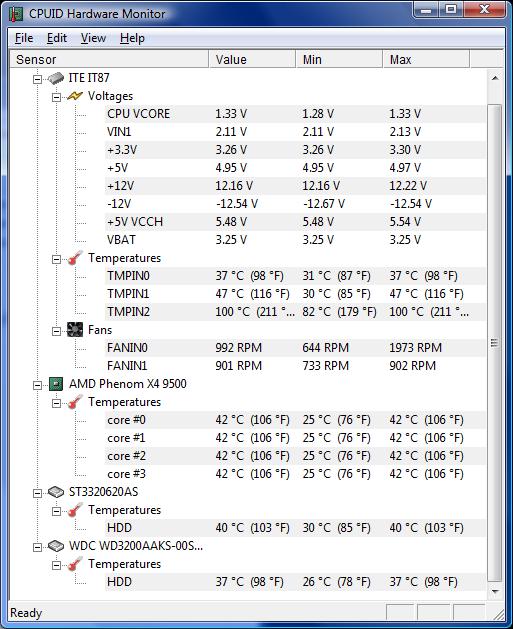Collapse the AMD Phenom X4 9500 node
Viewport: 513px width, 629px height.
37,385
